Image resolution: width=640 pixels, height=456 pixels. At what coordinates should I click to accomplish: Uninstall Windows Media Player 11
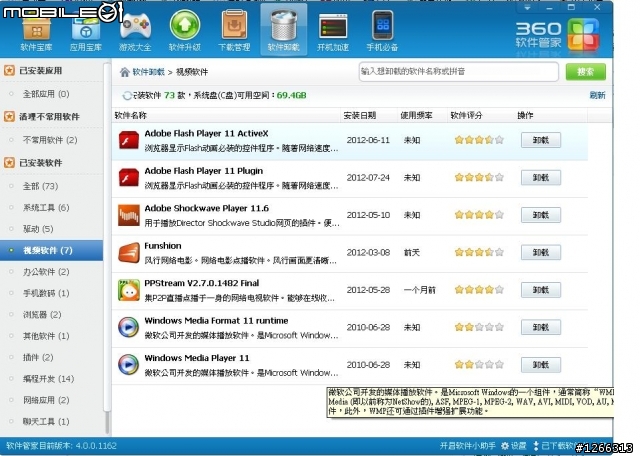pos(541,365)
